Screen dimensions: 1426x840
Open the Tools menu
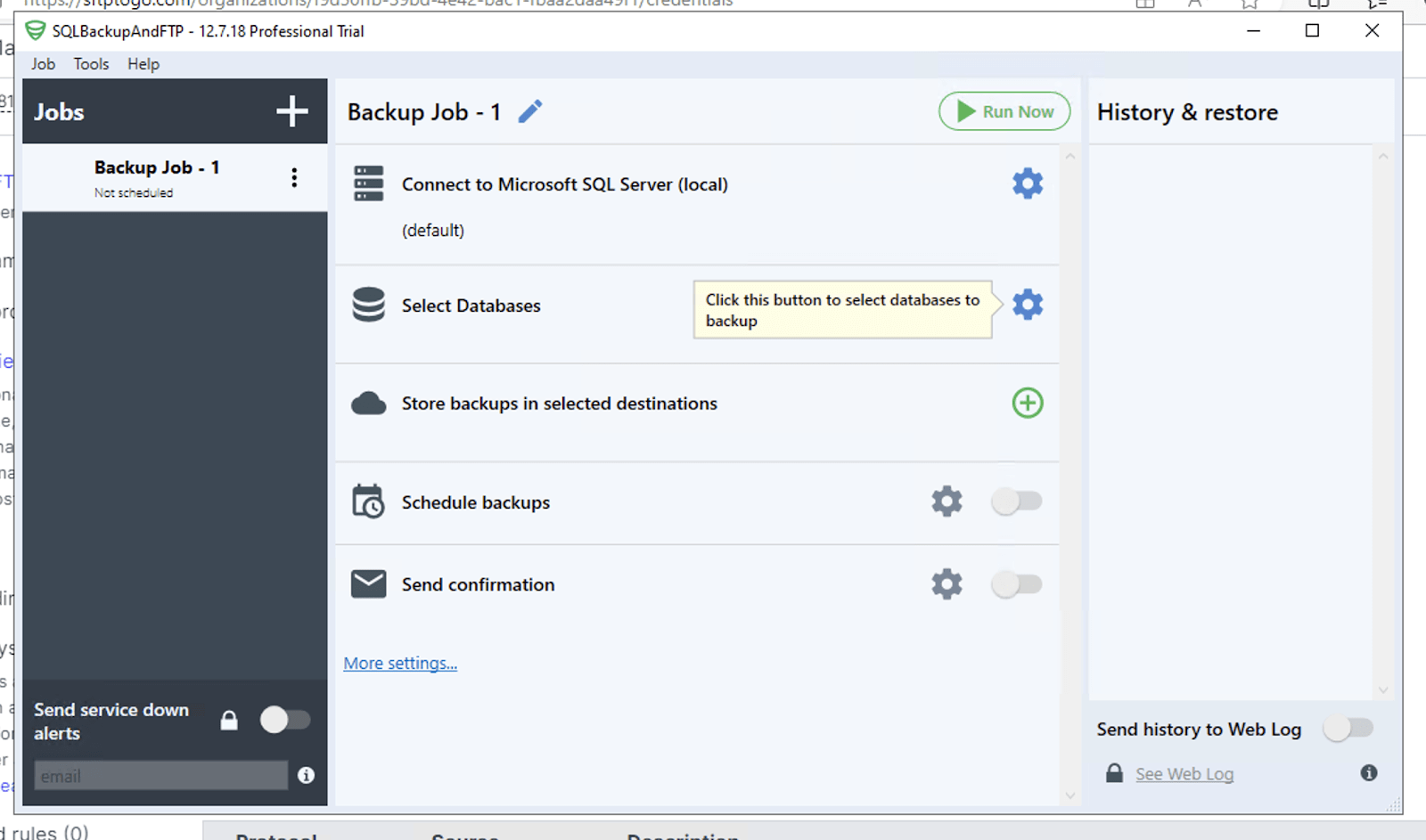[90, 63]
